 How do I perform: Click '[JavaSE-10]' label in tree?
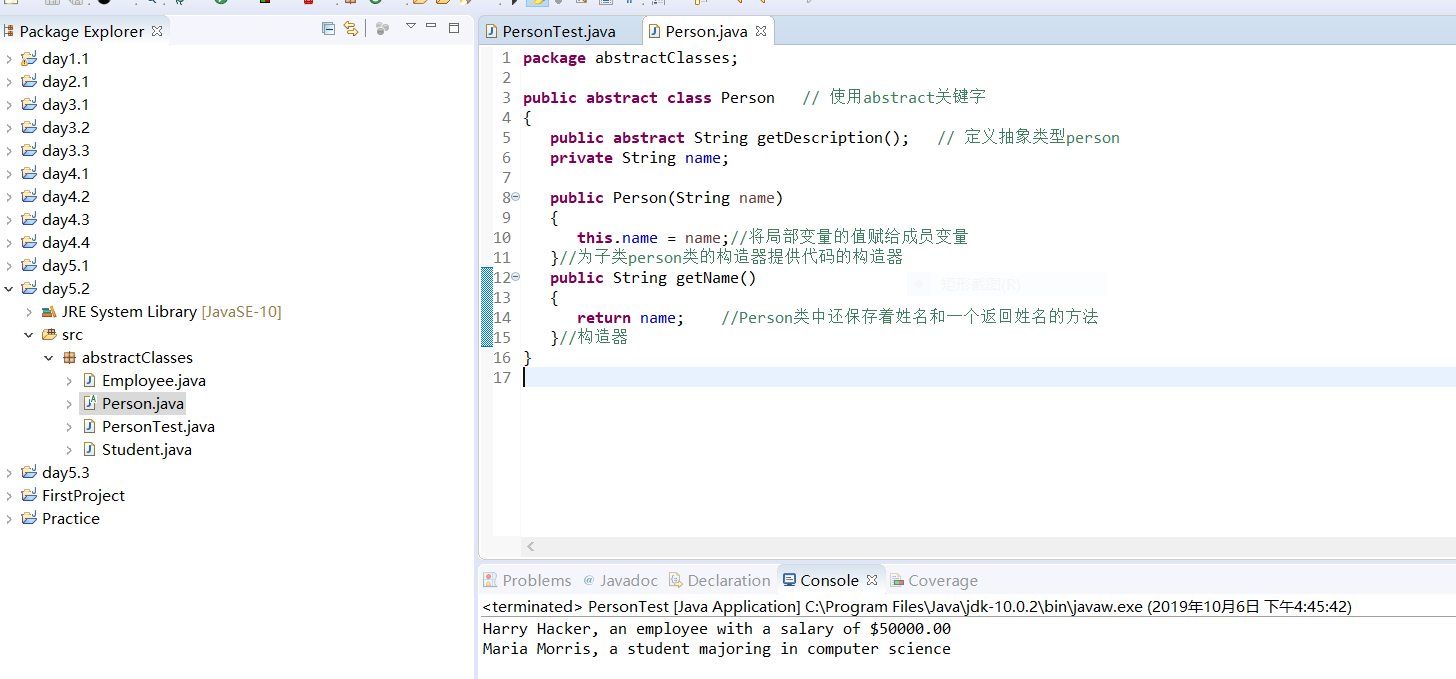click(241, 312)
